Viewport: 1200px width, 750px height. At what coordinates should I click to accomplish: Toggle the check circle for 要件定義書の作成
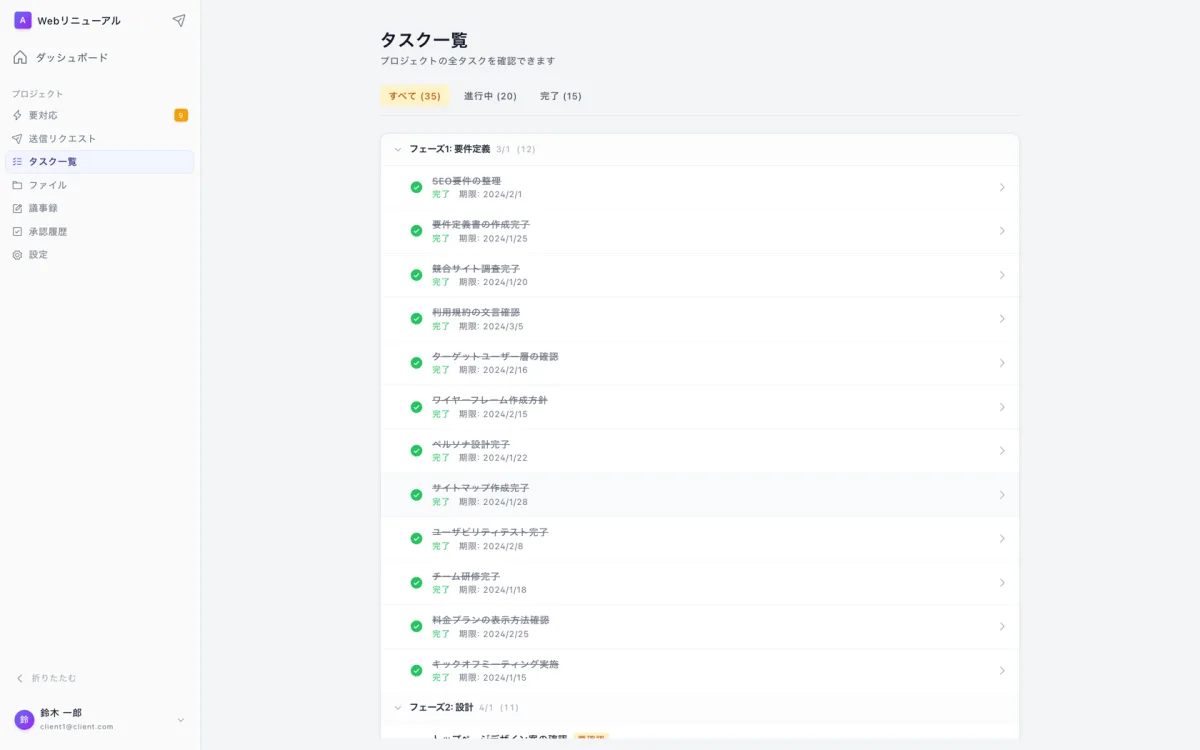click(416, 231)
